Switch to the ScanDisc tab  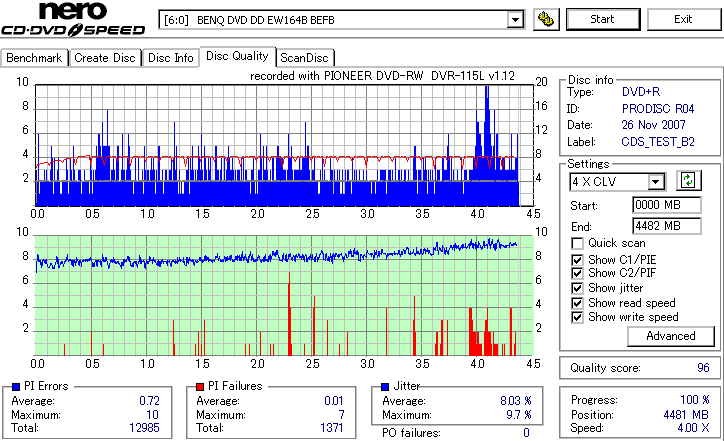coord(304,58)
